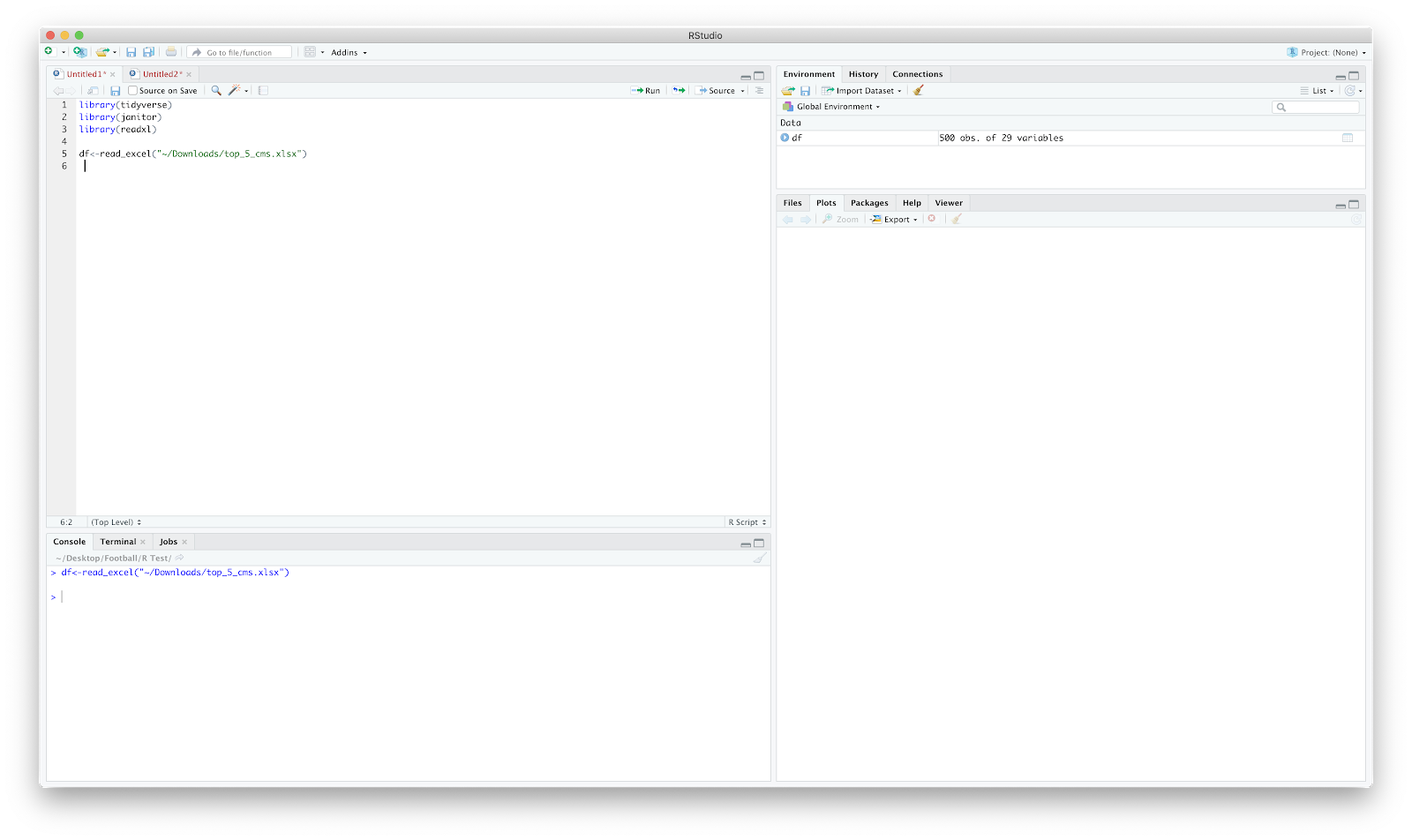
Task: Click the Load workspace folder icon
Action: (x=788, y=91)
